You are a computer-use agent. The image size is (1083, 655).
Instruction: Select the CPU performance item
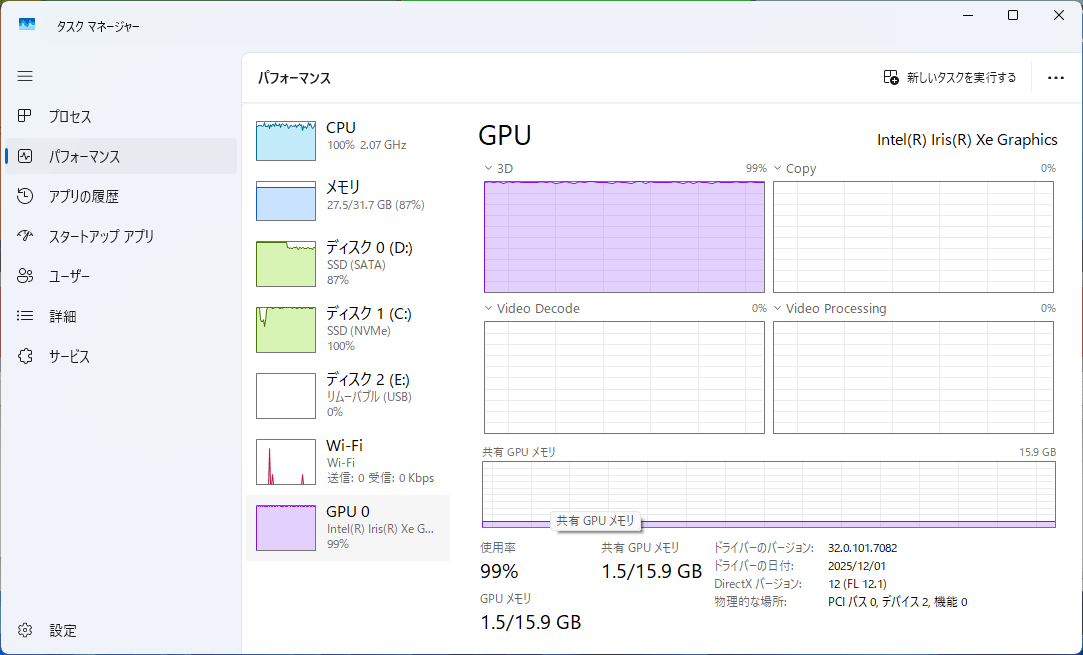point(346,138)
